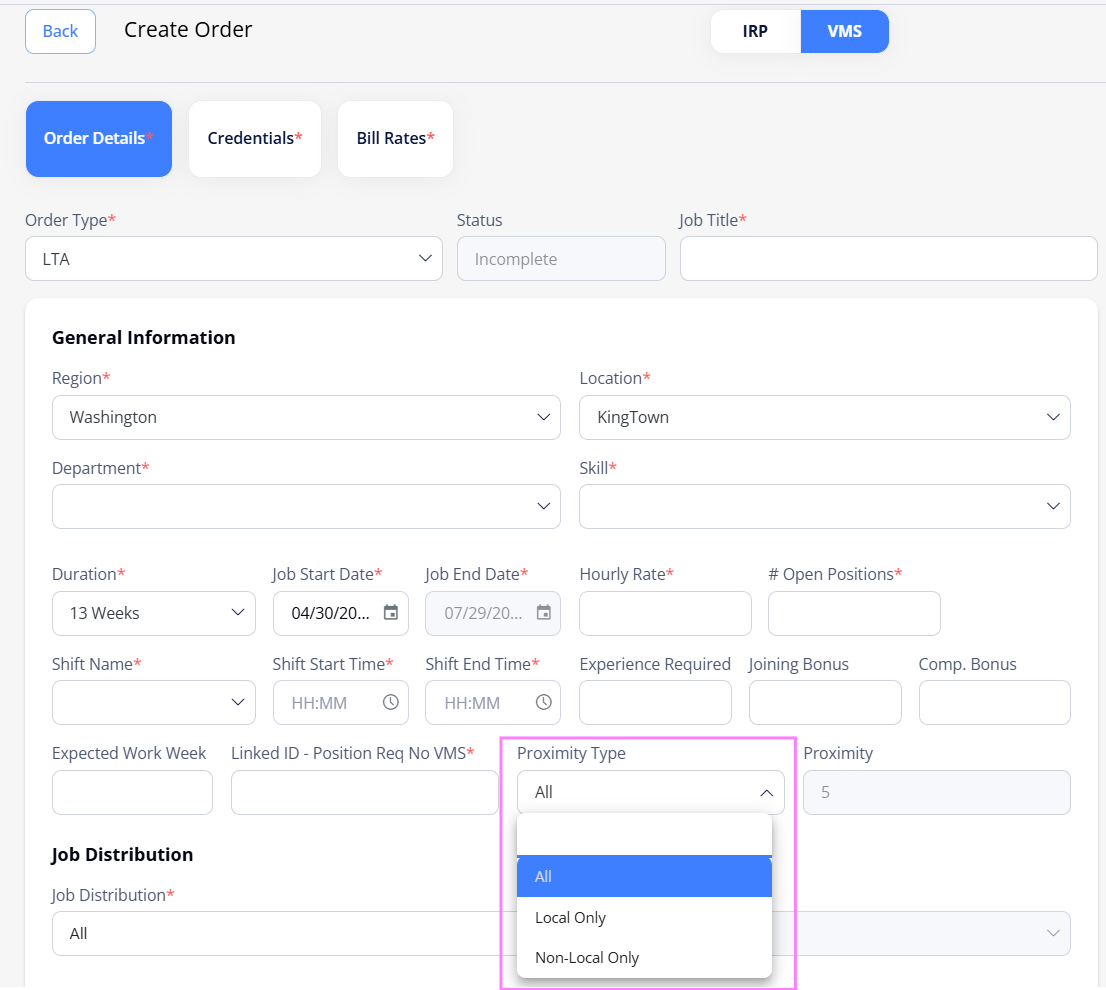Expand the Shift Name dropdown
This screenshot has width=1106, height=990.
coord(154,702)
